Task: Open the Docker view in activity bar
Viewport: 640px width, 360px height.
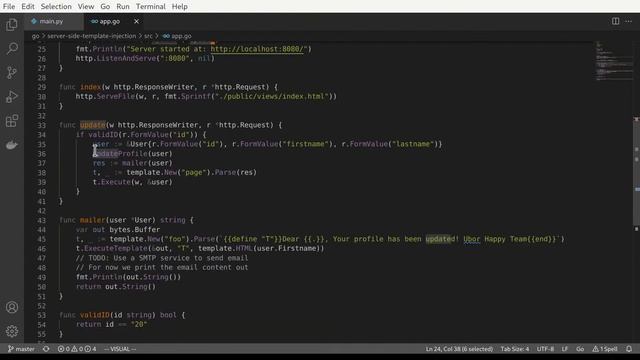Action: (x=12, y=145)
